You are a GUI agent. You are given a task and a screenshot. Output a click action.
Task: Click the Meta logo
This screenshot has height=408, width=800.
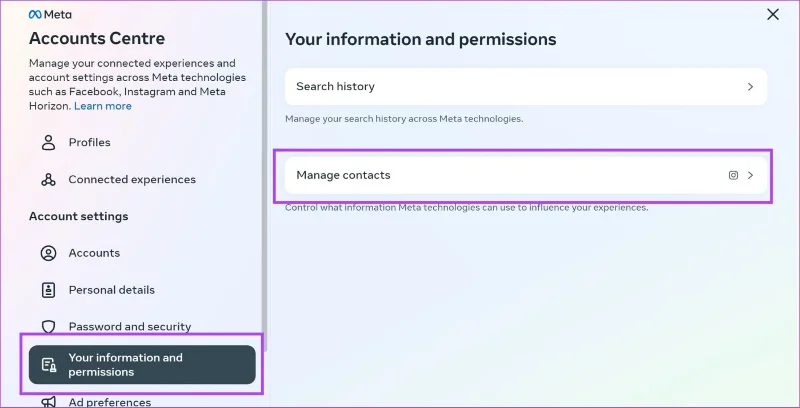point(50,15)
